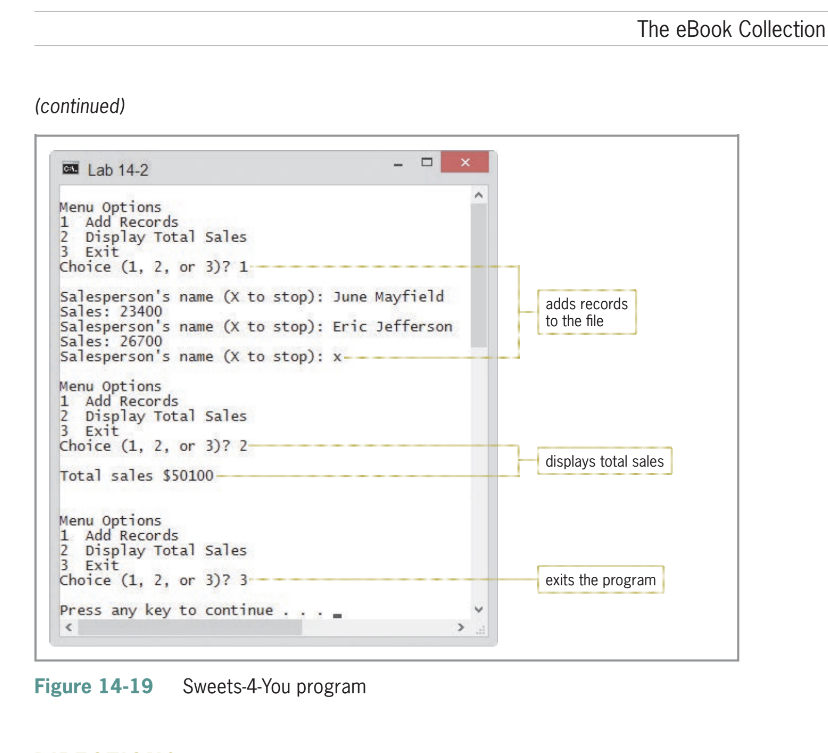Click the horizontal scrollbar right arrow

461,625
